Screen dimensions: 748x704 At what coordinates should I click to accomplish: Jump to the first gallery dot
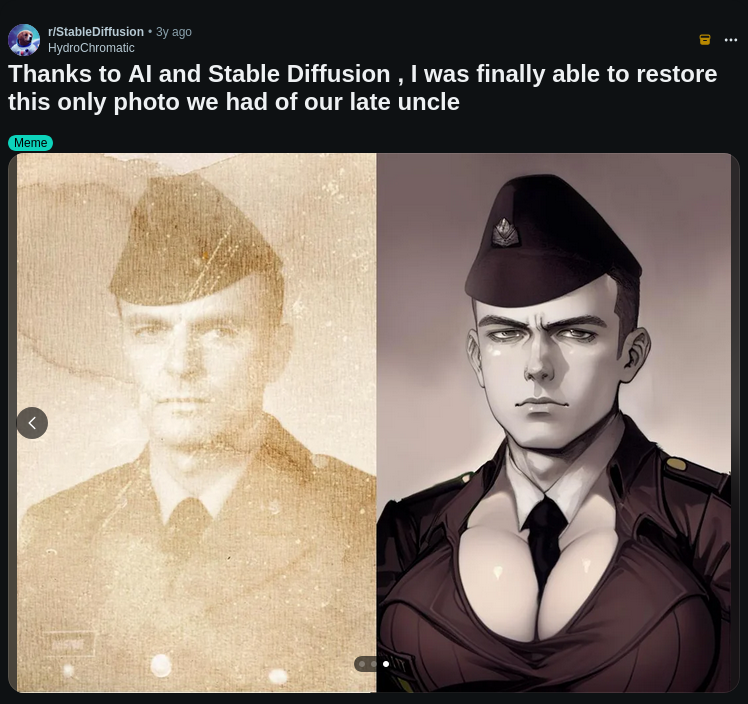click(x=362, y=664)
